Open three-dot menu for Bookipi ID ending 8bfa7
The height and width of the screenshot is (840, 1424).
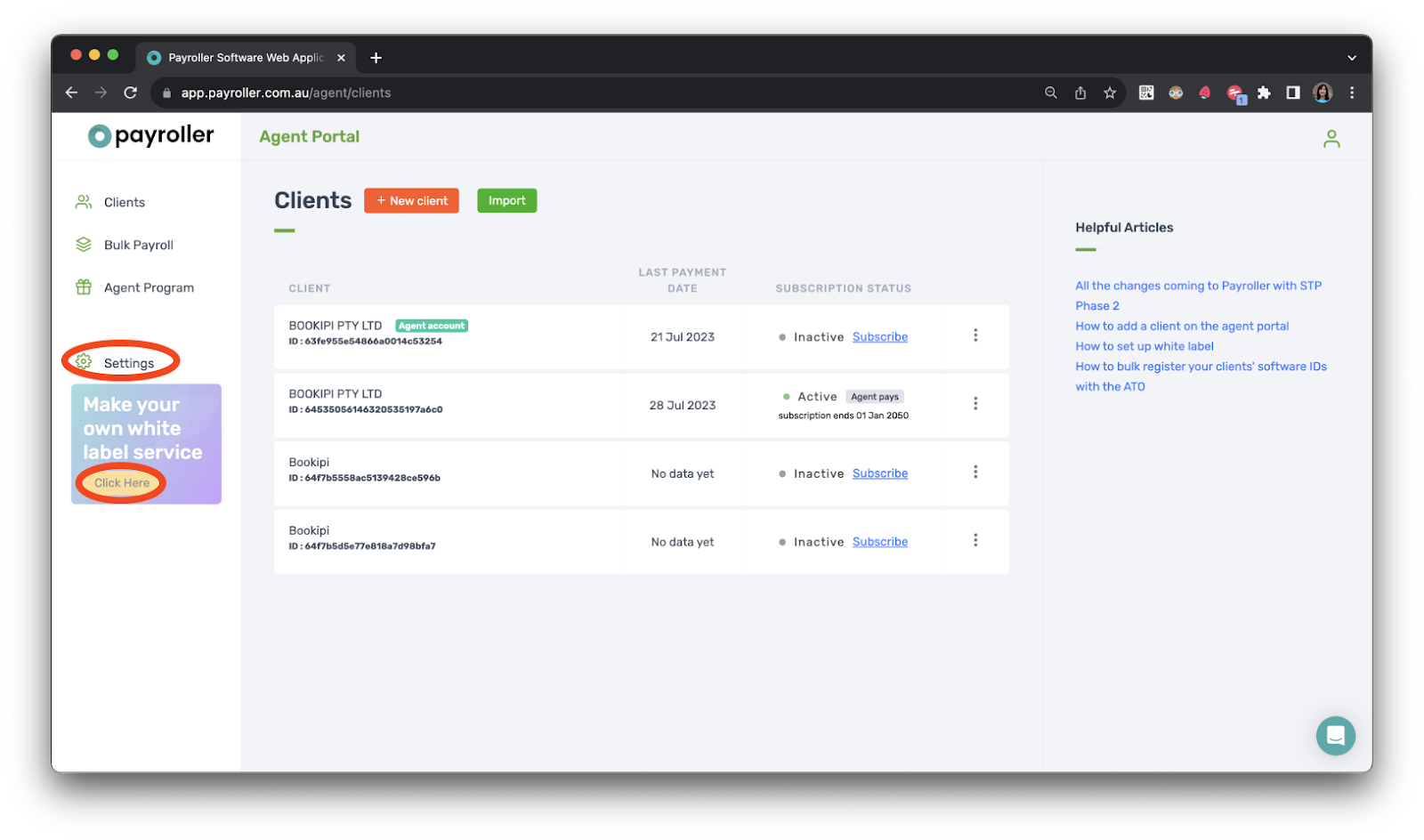(975, 541)
